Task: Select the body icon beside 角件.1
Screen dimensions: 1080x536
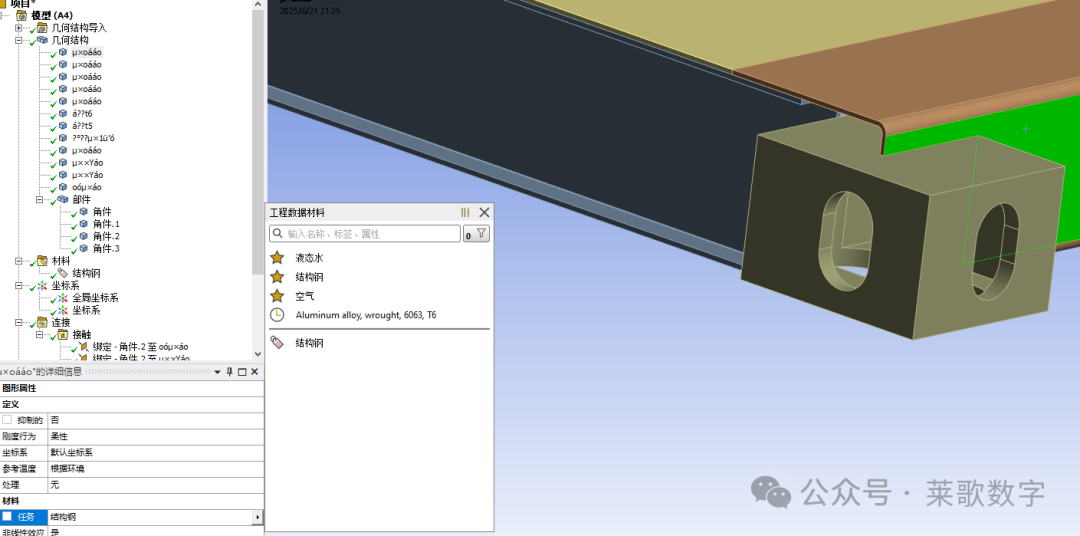Action: point(83,224)
